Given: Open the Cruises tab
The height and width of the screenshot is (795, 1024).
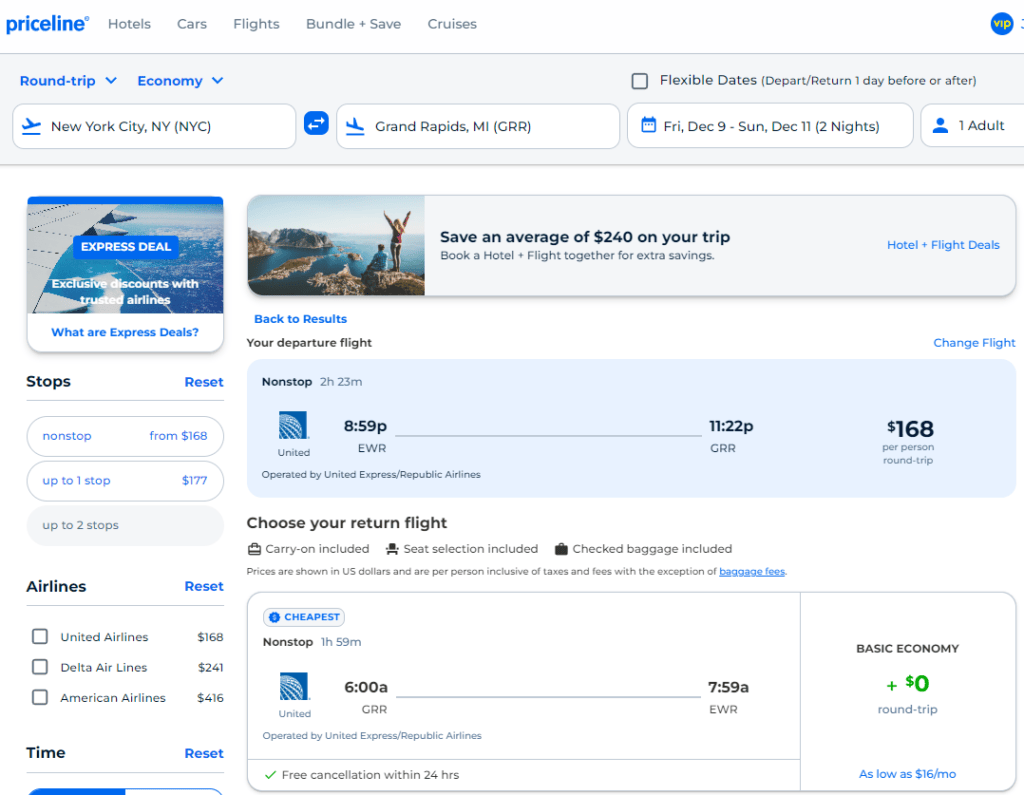Looking at the screenshot, I should 452,24.
